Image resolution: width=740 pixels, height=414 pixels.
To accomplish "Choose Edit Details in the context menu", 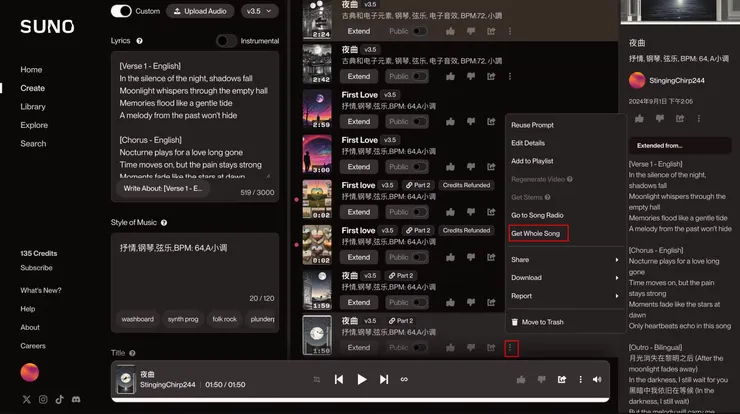I will click(528, 143).
